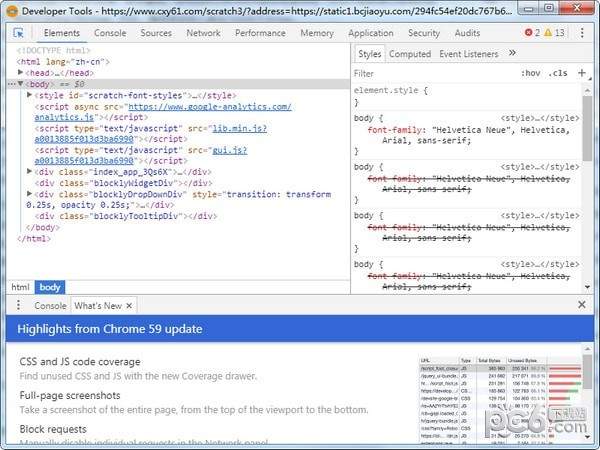600x450 pixels.
Task: Click the Styles Filter input field
Action: 430,73
